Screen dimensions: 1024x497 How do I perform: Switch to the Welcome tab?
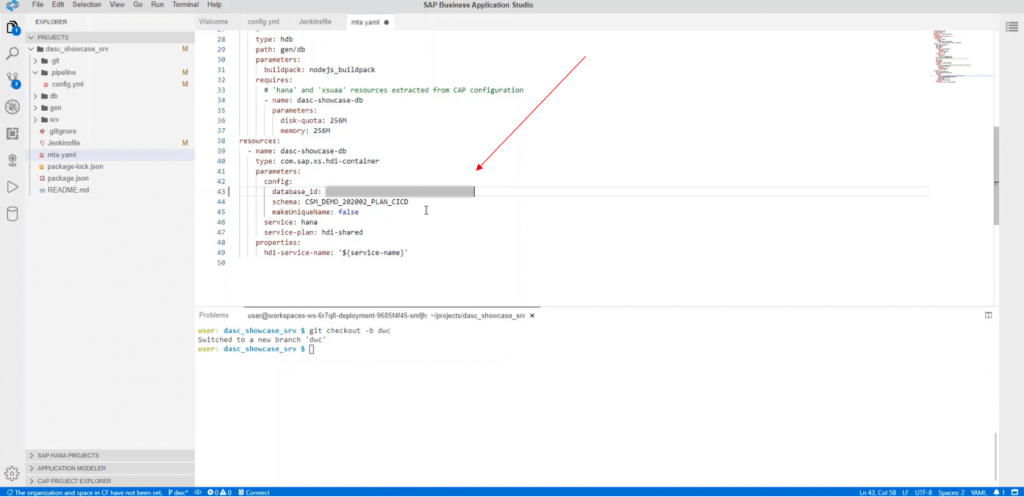point(214,22)
